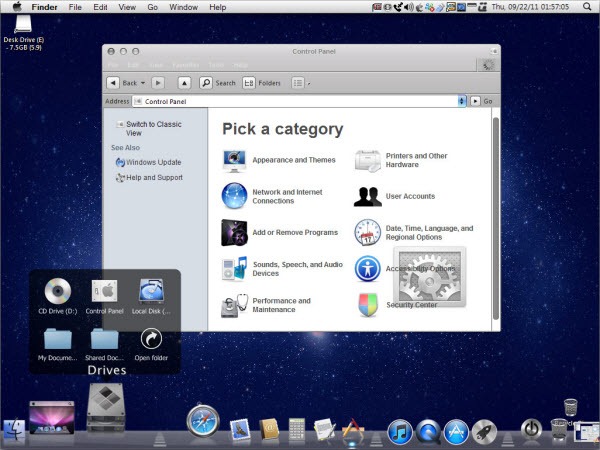Open pencil-and-ruler application icon in dock
Screen dimensions: 600x450
click(x=353, y=430)
